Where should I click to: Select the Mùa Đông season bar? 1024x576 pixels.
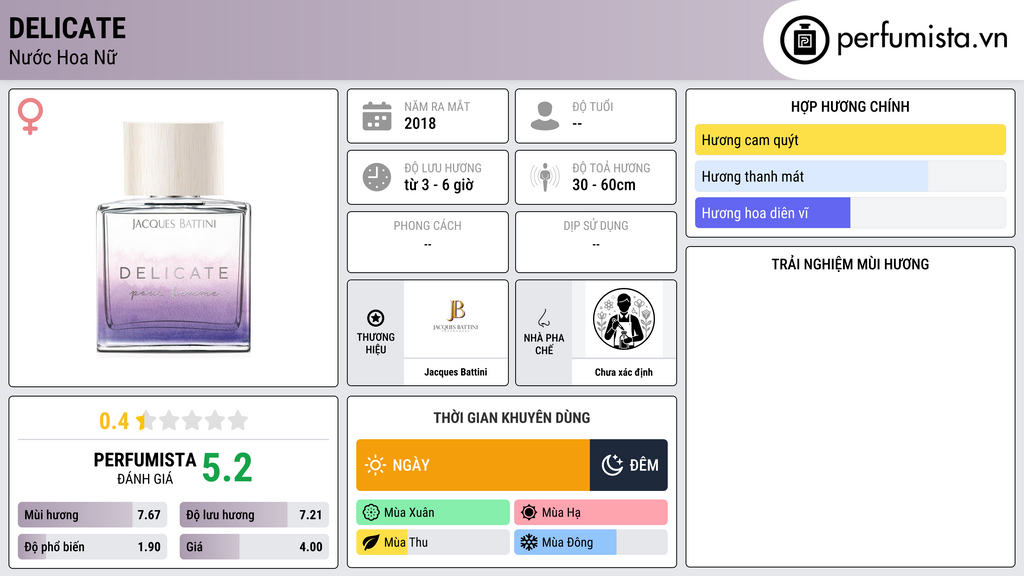591,542
